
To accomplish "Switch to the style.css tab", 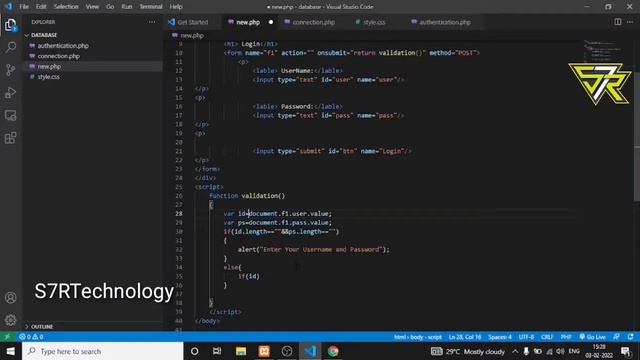I will click(x=374, y=22).
